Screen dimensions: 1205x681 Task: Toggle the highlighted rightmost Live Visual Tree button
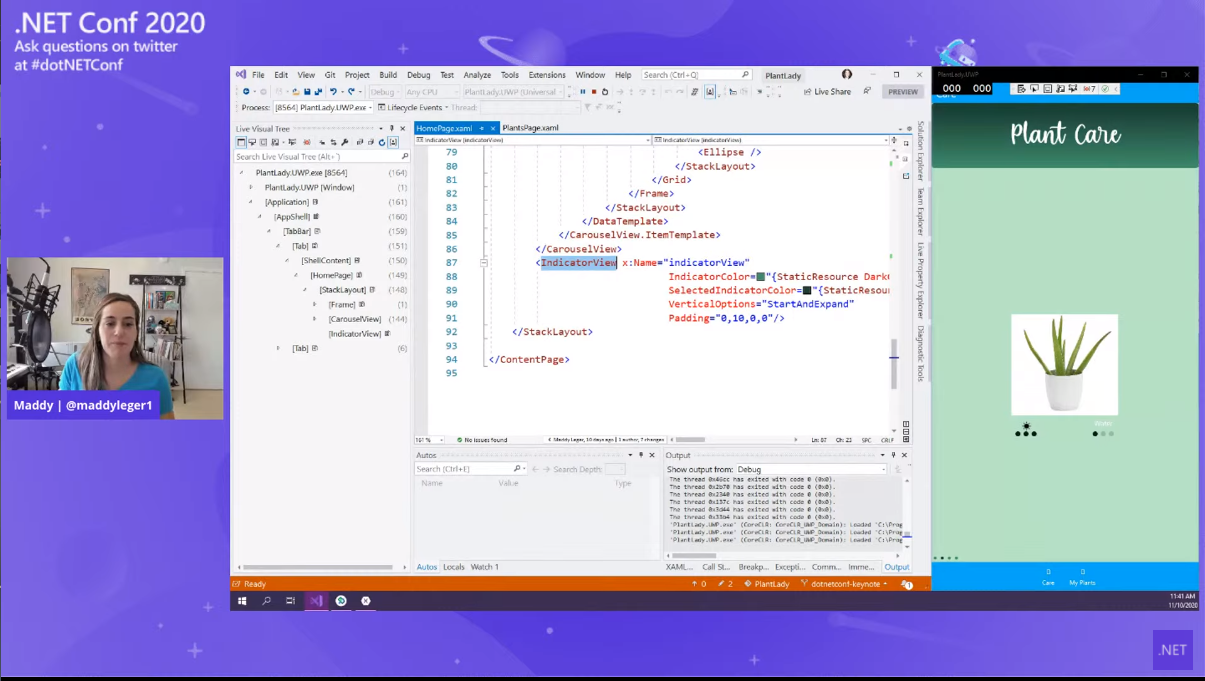(394, 142)
